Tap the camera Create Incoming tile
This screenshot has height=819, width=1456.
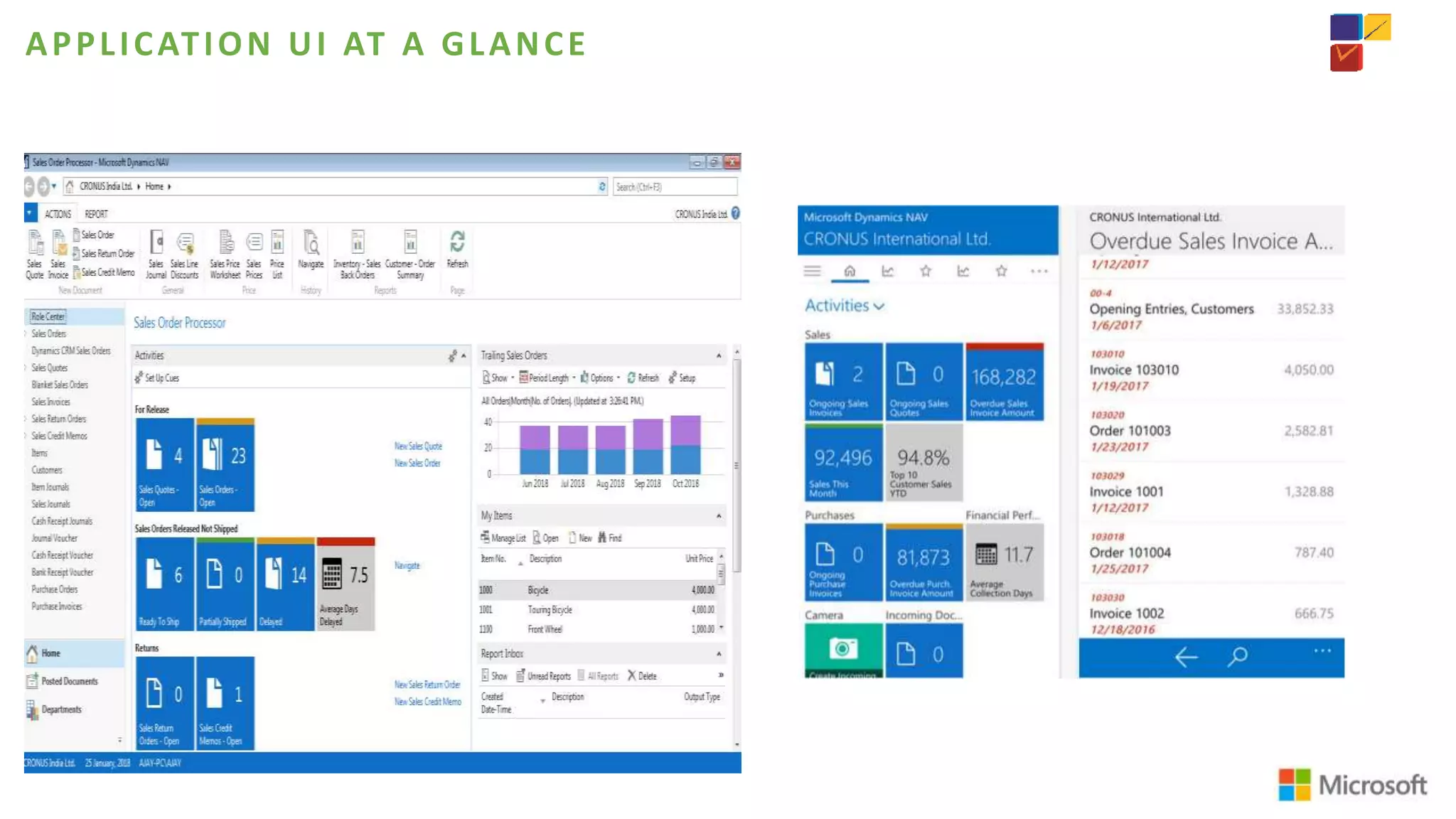pos(843,650)
